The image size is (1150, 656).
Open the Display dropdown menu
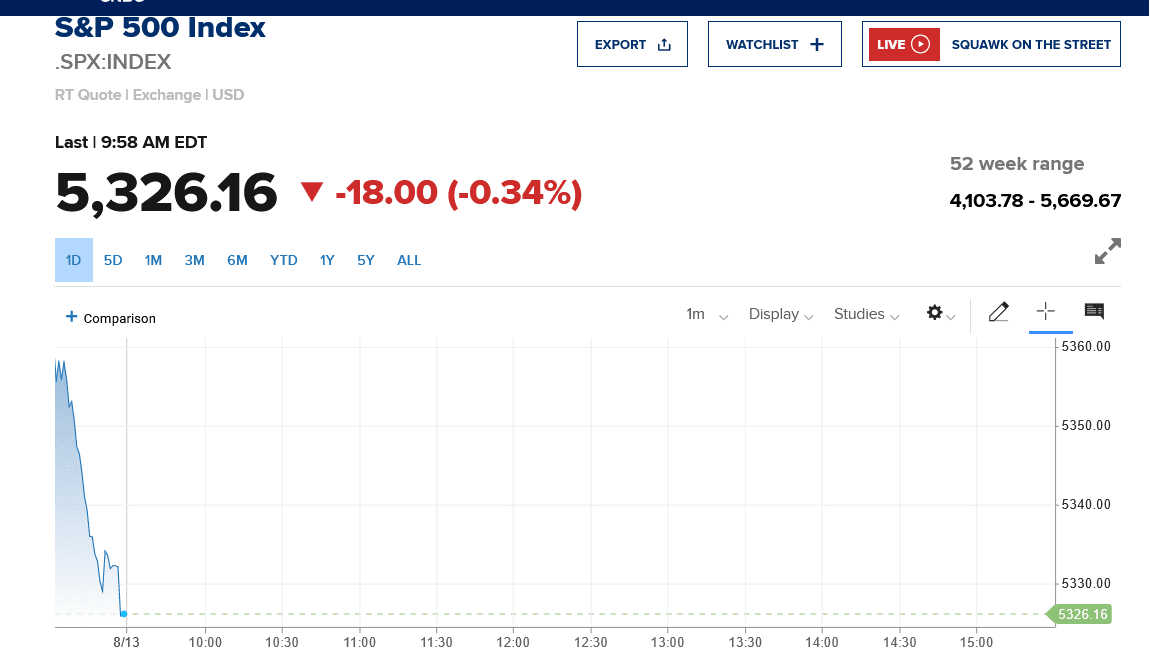tap(781, 314)
